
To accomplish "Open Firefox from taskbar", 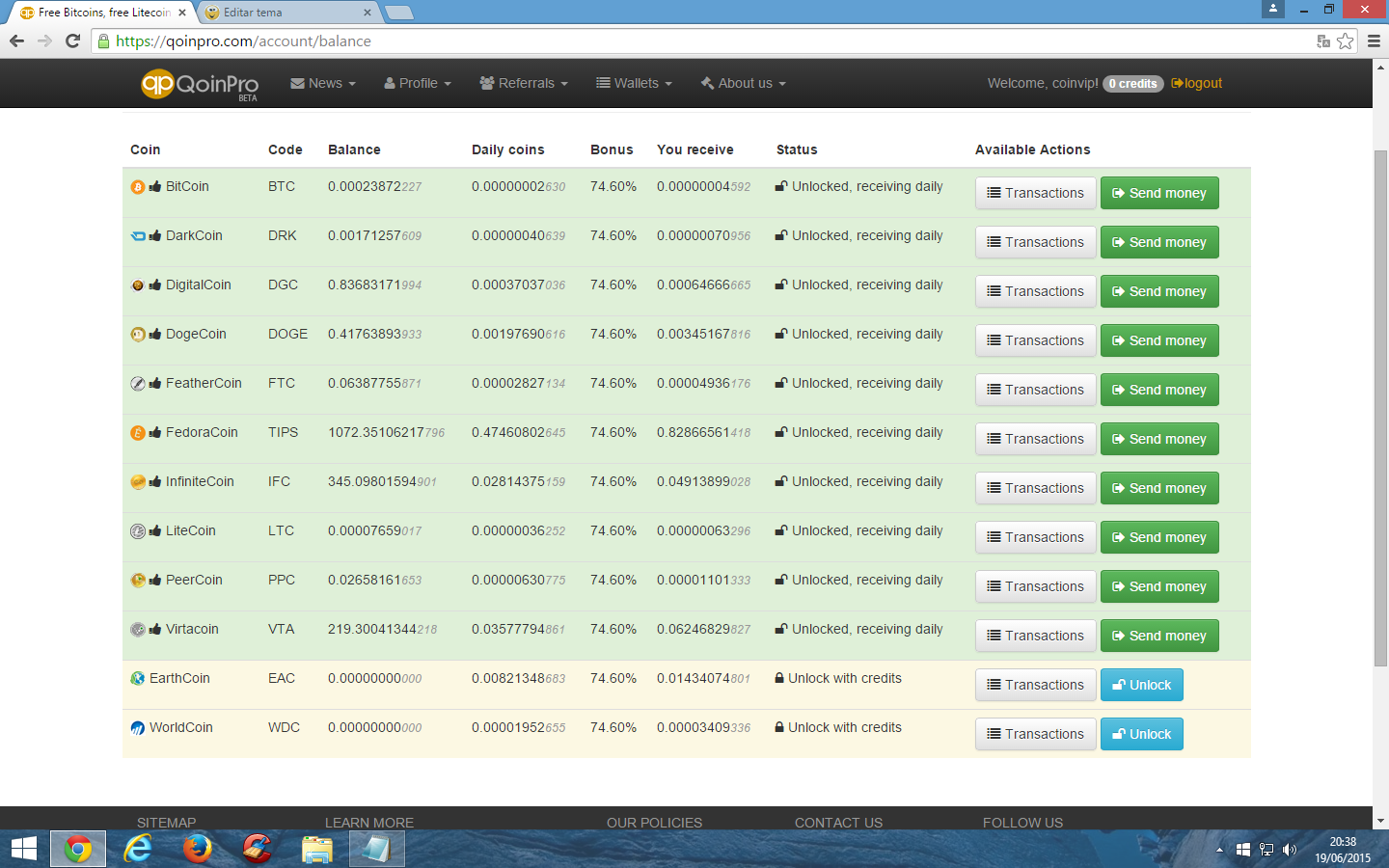I will 197,849.
